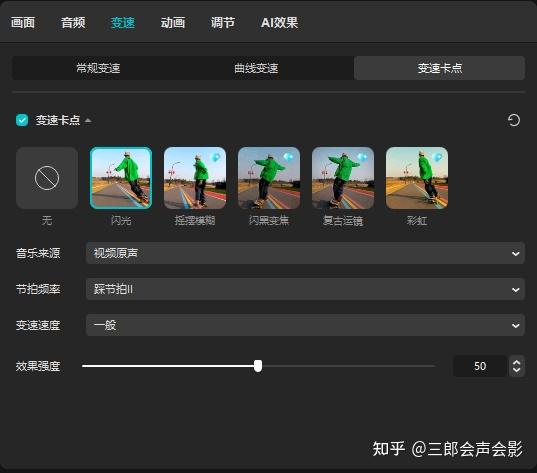
Task: Click the 效果强度 slider handle
Action: point(258,366)
